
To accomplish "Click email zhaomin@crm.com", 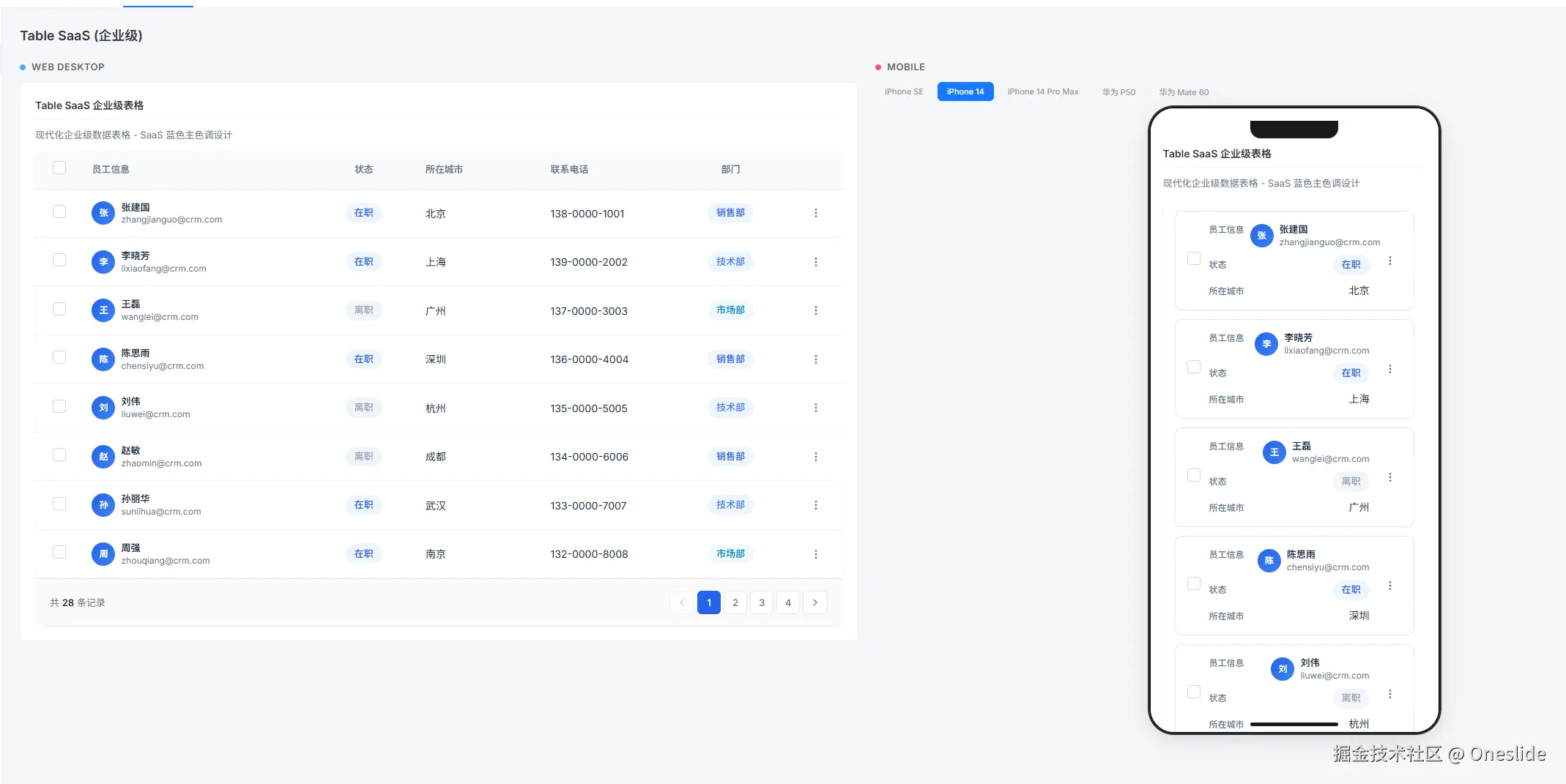I will [x=161, y=463].
